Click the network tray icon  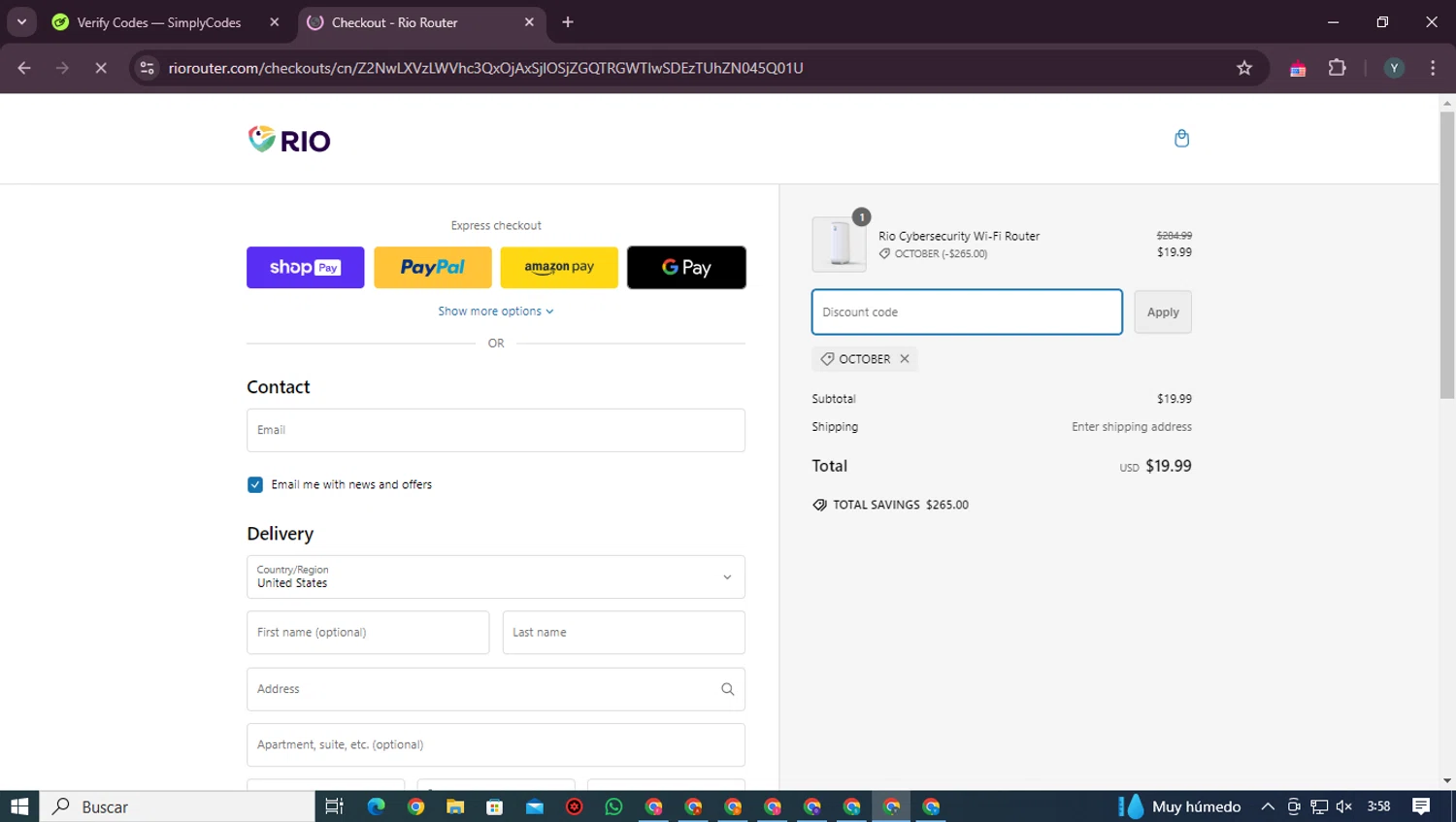(1319, 806)
